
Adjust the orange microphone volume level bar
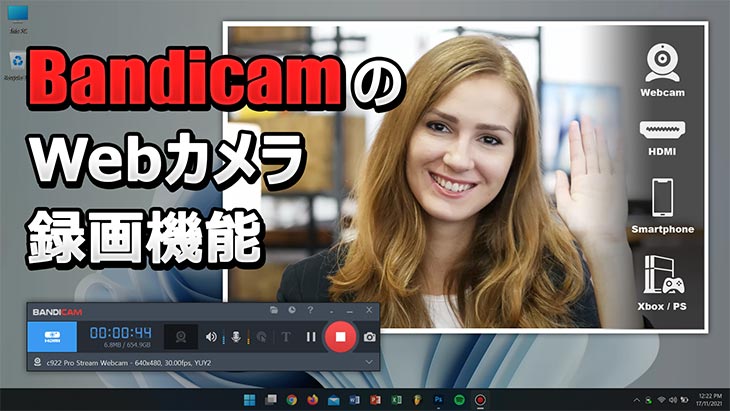pyautogui.click(x=248, y=337)
